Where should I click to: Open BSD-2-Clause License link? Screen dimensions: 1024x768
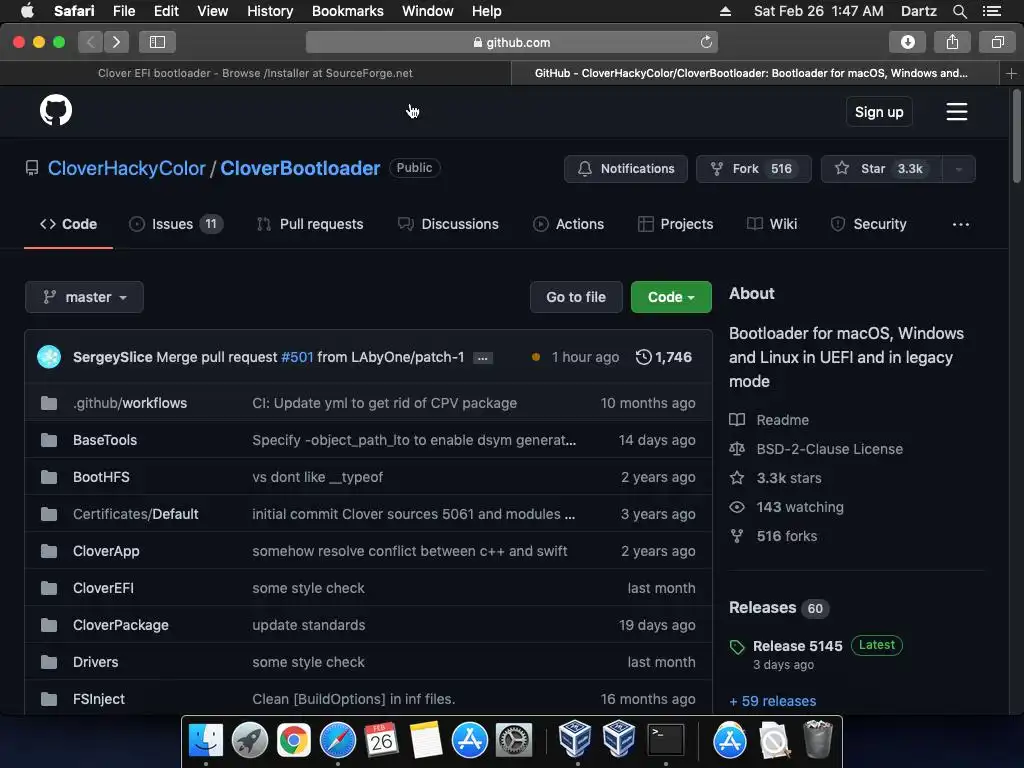829,449
